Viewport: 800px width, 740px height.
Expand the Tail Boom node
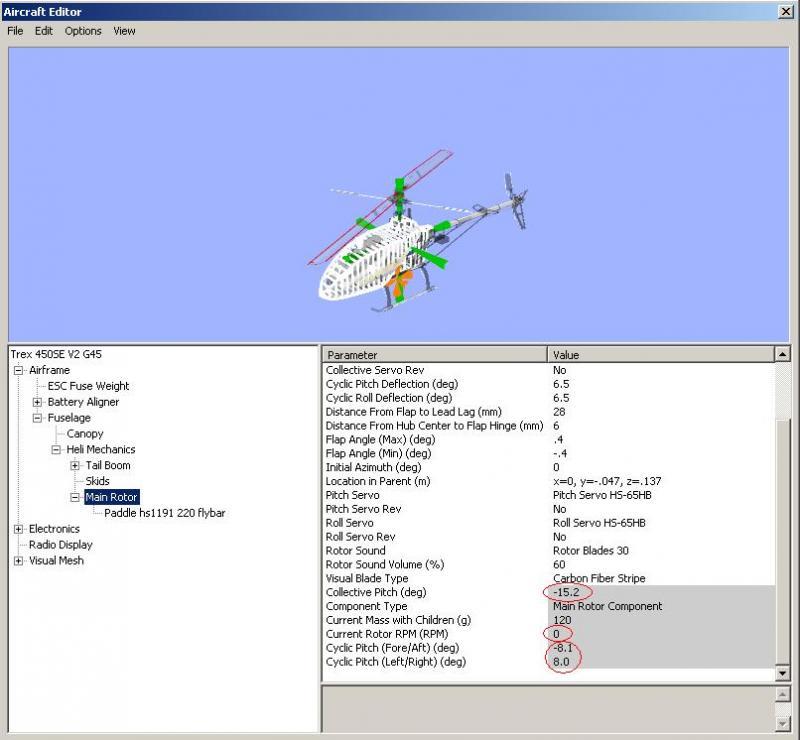(75, 465)
